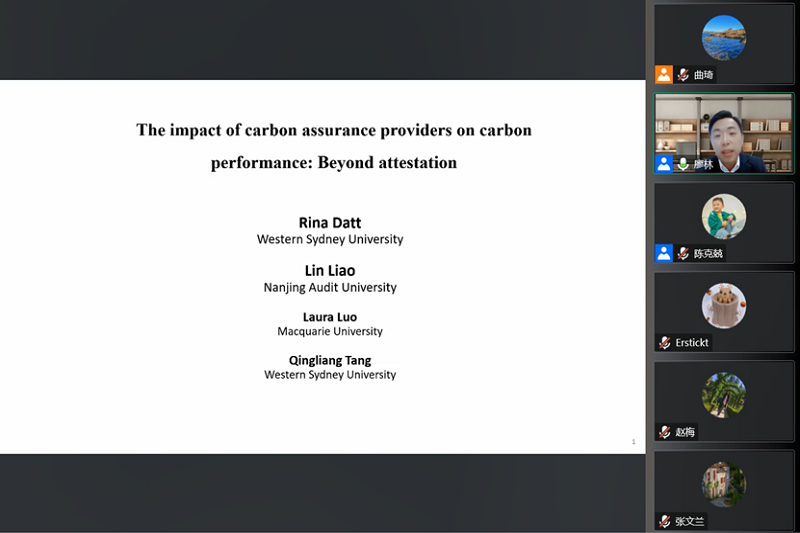Click the Qingliang Tang author name
The image size is (800, 533).
(330, 360)
